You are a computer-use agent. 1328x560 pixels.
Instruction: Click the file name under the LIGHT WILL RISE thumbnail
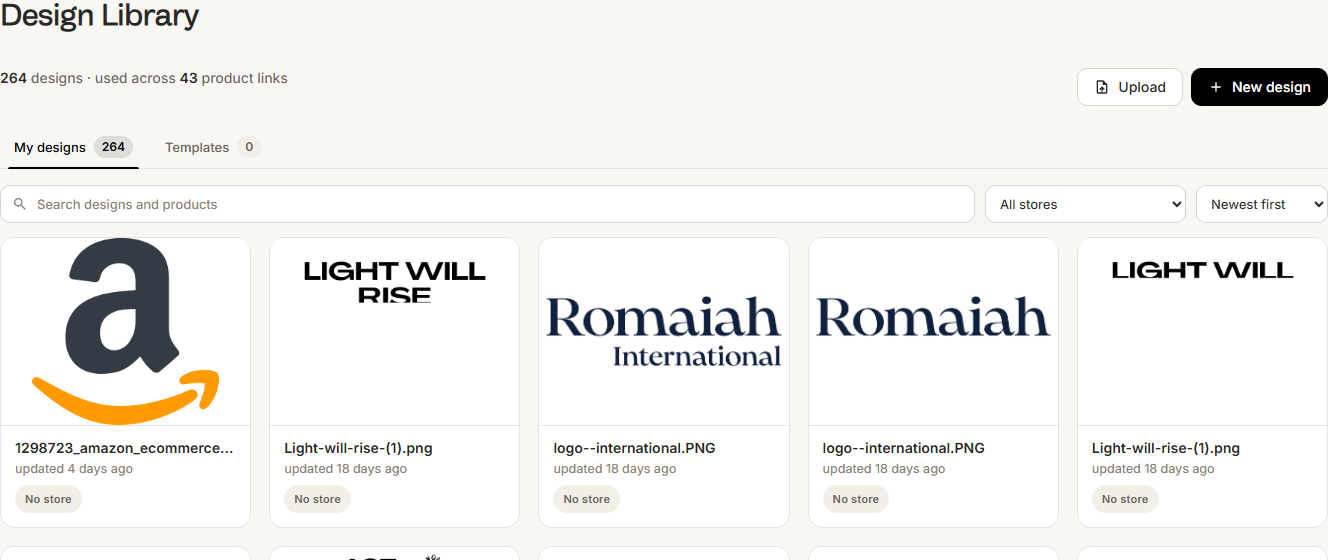tap(358, 448)
